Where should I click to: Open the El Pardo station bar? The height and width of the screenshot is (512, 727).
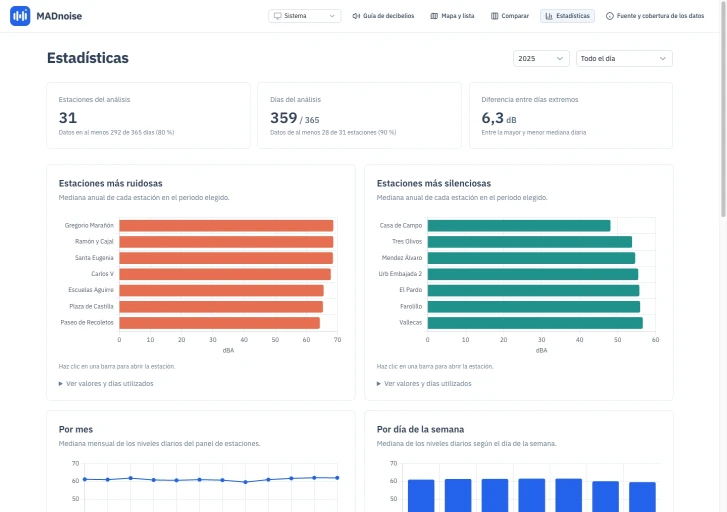533,290
